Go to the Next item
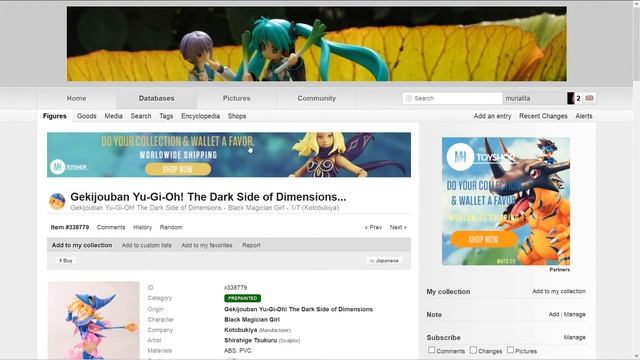The image size is (640, 360). [398, 227]
